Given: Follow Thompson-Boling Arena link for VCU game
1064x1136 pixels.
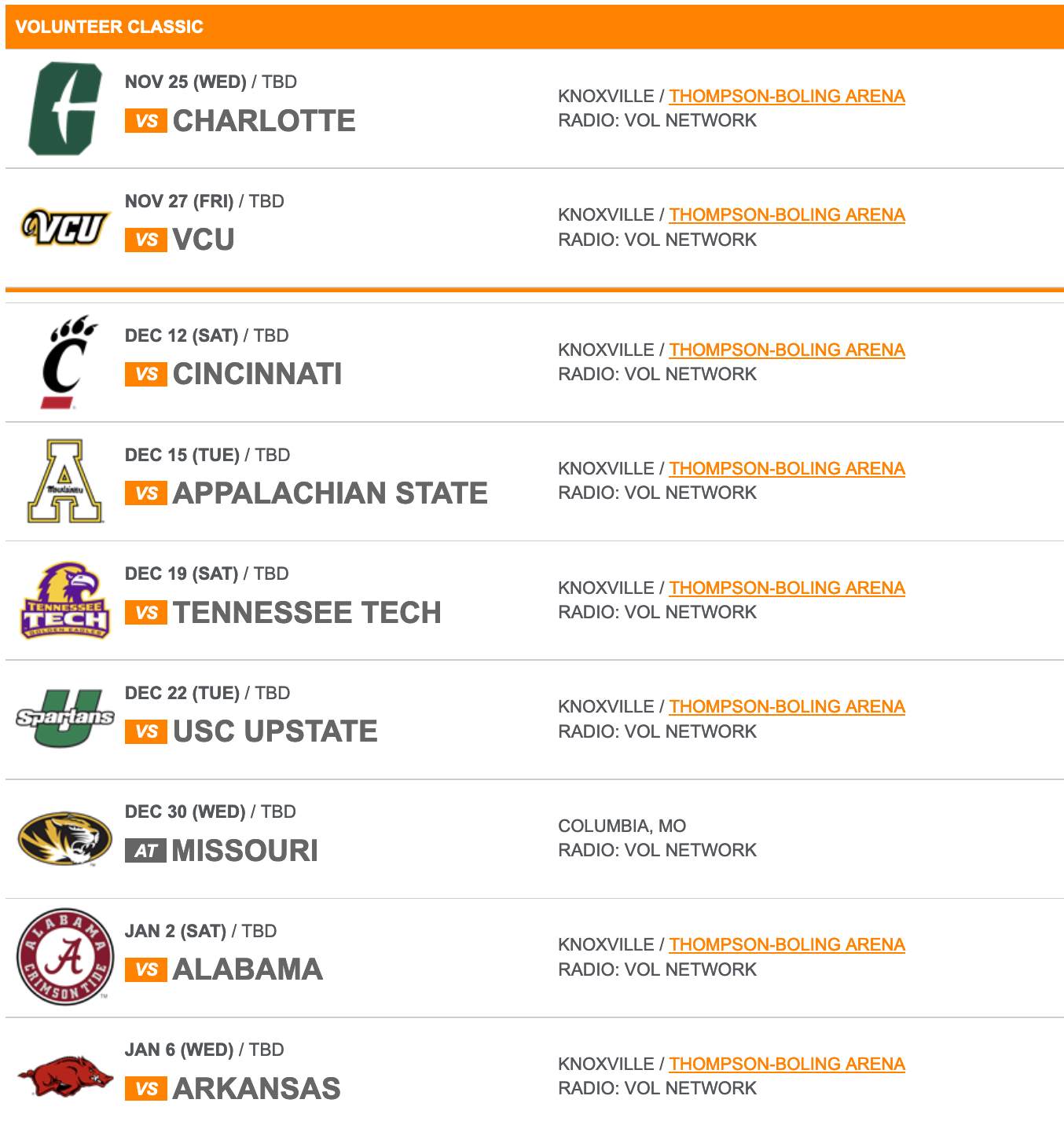Looking at the screenshot, I should (x=787, y=214).
